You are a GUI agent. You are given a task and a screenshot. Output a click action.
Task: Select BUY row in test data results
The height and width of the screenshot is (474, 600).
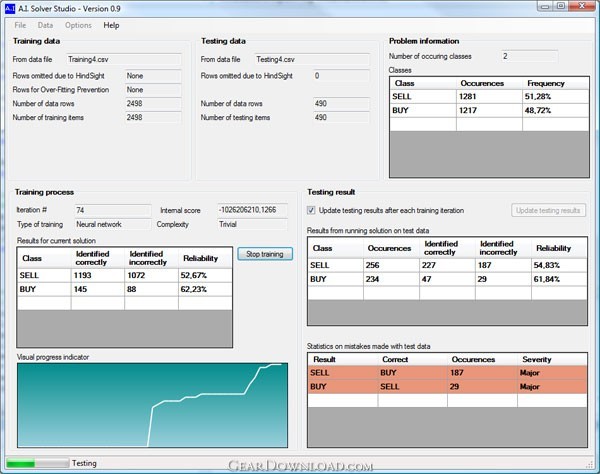click(x=447, y=279)
